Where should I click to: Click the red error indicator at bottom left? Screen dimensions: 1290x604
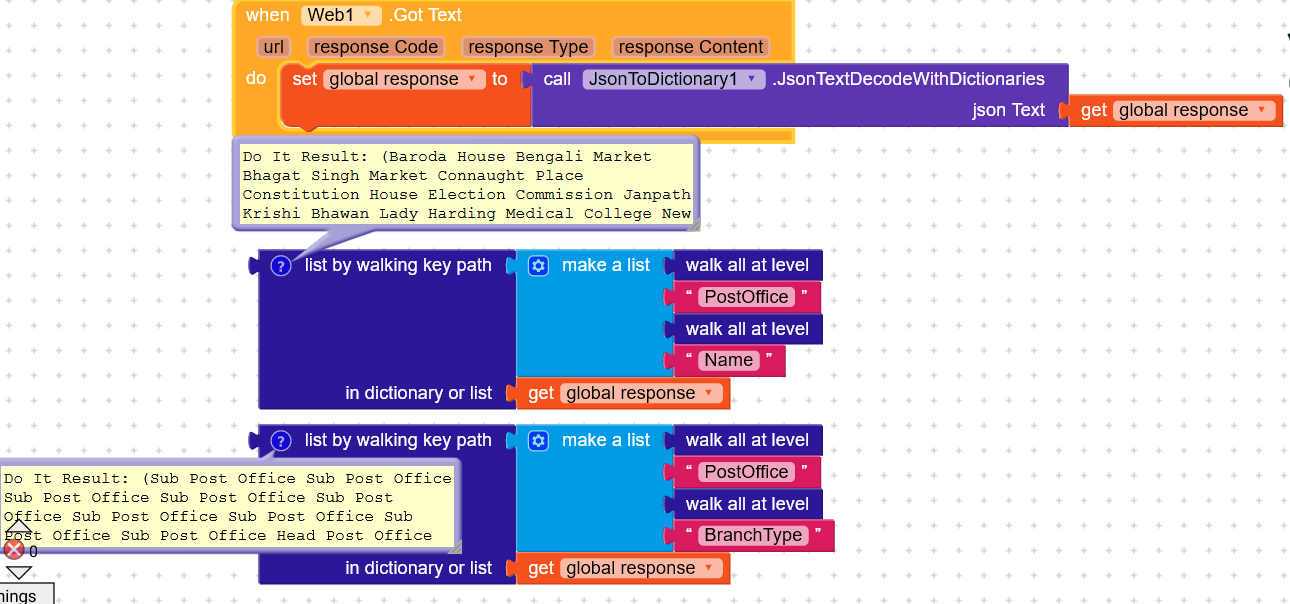[13, 548]
